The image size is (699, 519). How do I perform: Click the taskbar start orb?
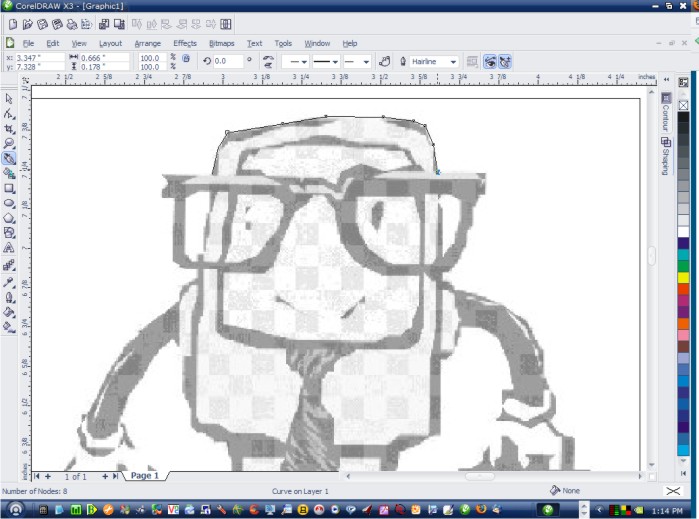[x=16, y=509]
